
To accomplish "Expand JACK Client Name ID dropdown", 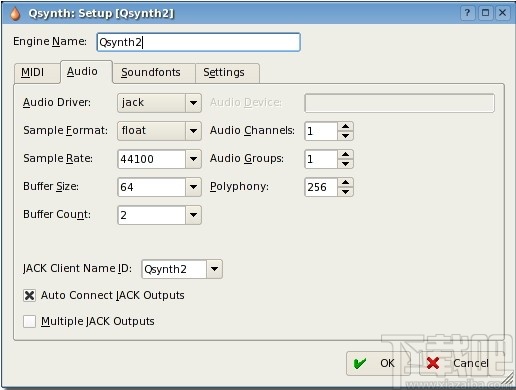I will (x=214, y=269).
